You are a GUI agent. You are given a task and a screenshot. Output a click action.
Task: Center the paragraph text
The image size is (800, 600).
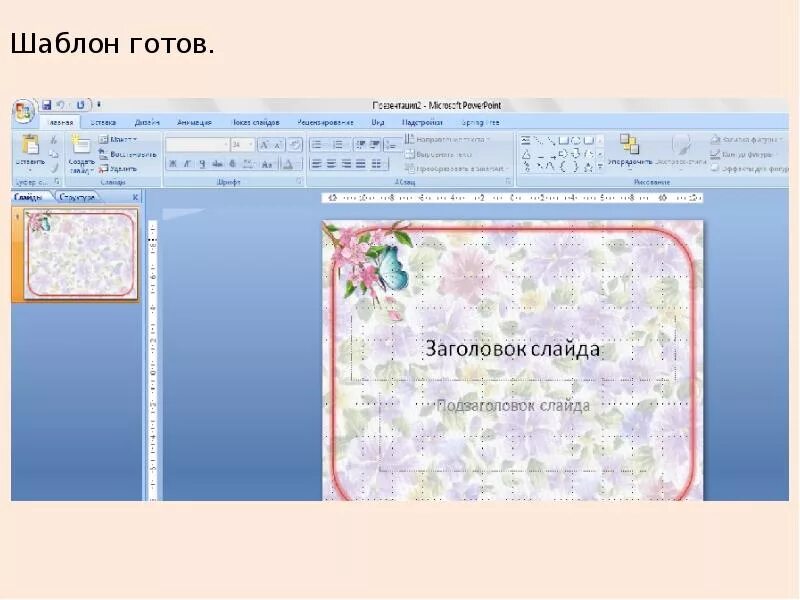(332, 164)
